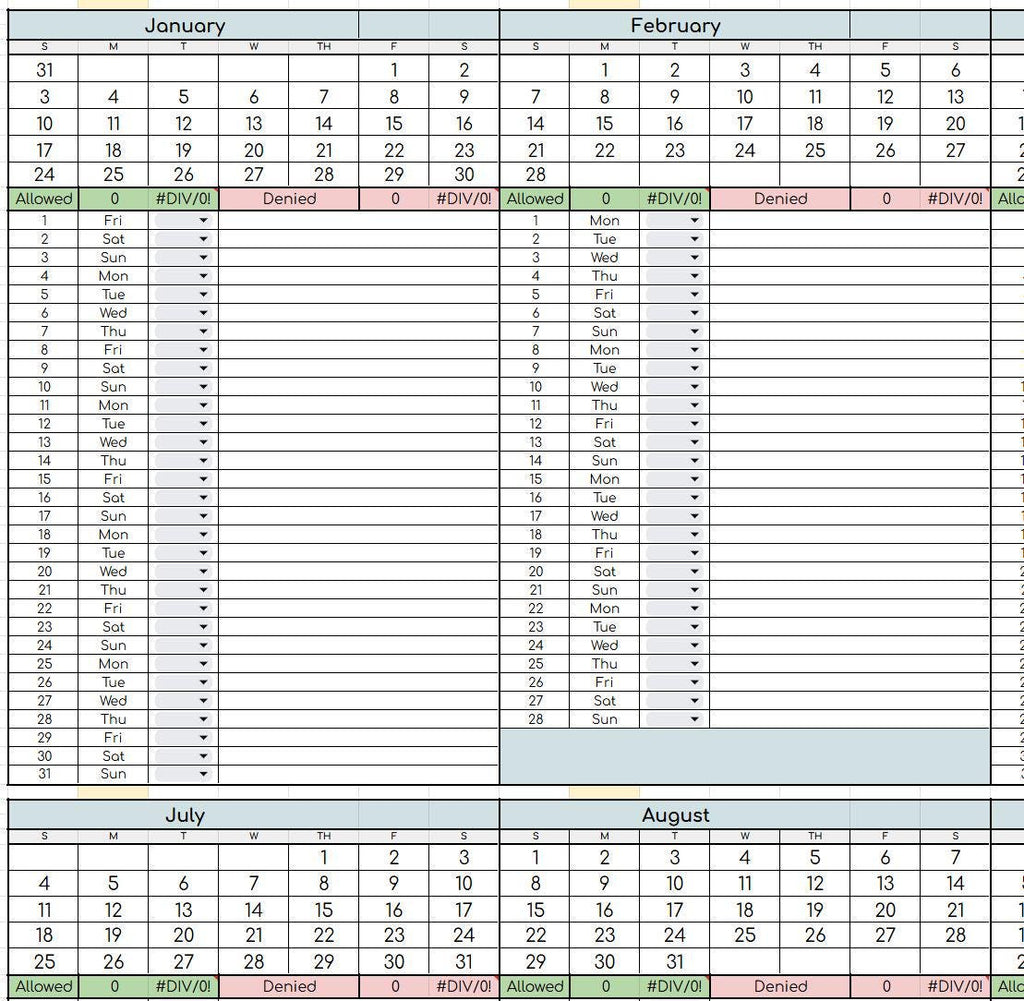
Task: Expand the dropdown for January 31 Sun
Action: [184, 774]
